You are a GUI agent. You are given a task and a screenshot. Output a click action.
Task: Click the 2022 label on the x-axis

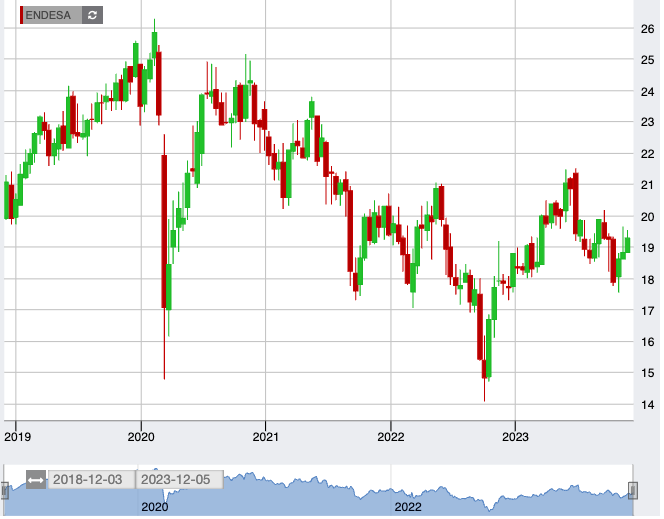[x=391, y=437]
